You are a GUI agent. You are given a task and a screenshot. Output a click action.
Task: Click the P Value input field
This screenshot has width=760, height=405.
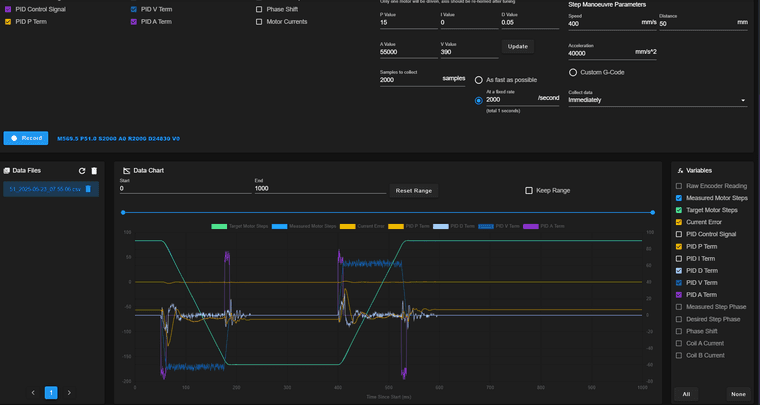tap(409, 23)
